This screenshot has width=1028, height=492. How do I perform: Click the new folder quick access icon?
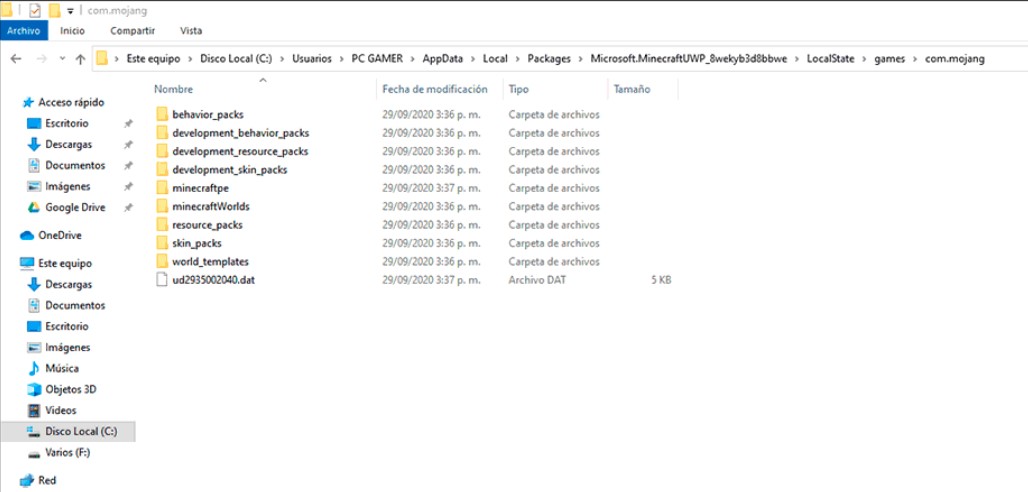(x=54, y=10)
